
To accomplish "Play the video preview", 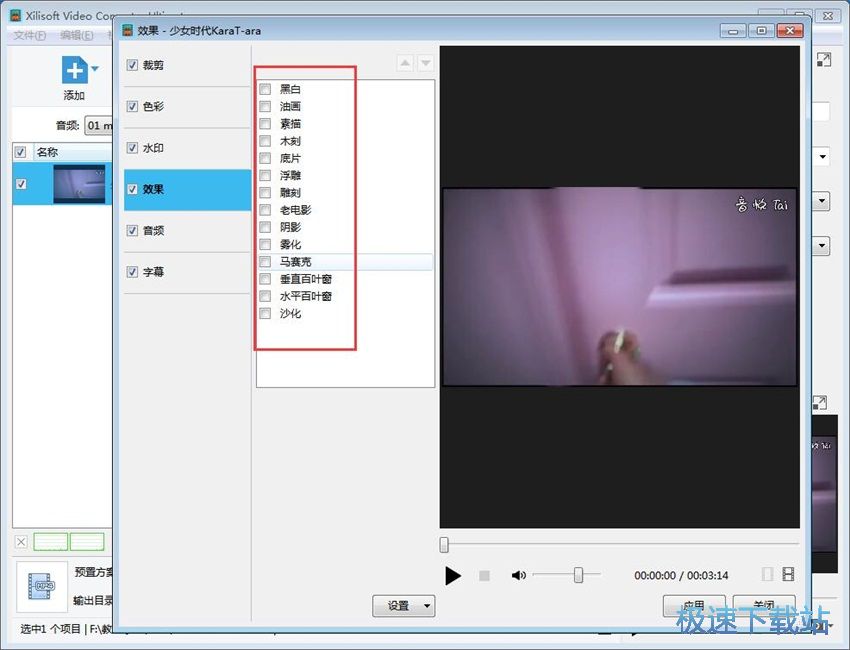I will pyautogui.click(x=453, y=575).
